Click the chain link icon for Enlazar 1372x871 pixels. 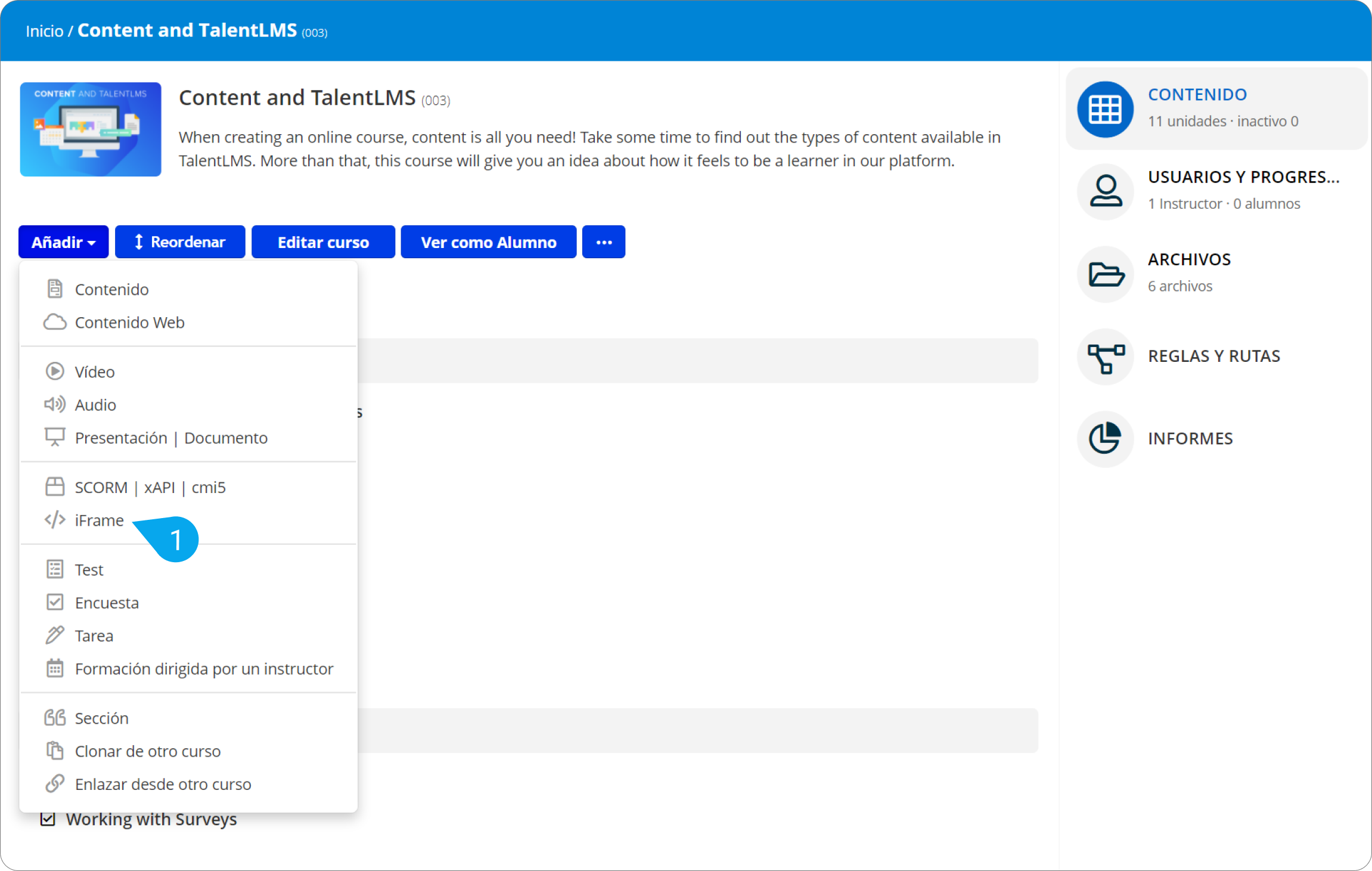click(55, 784)
